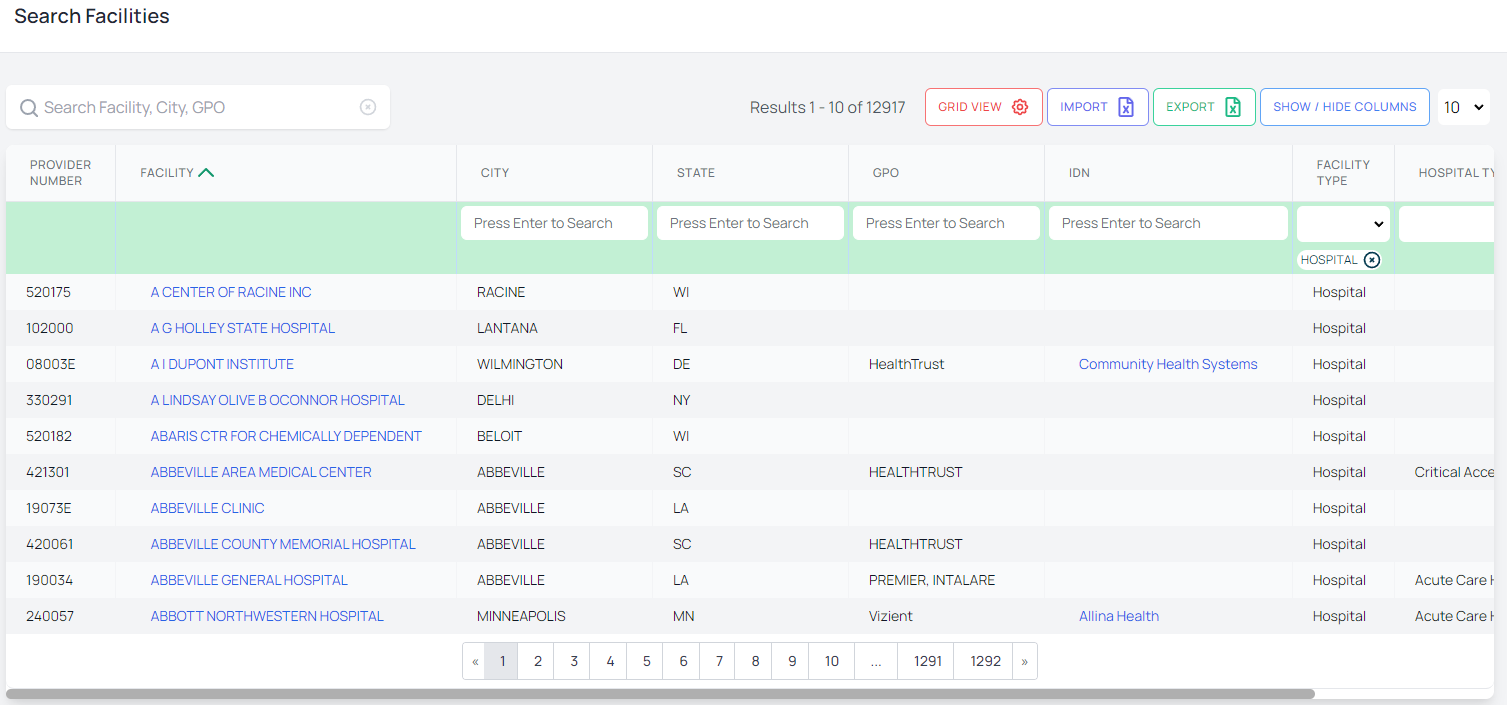
Task: Click the gear icon in Grid View
Action: click(1020, 107)
